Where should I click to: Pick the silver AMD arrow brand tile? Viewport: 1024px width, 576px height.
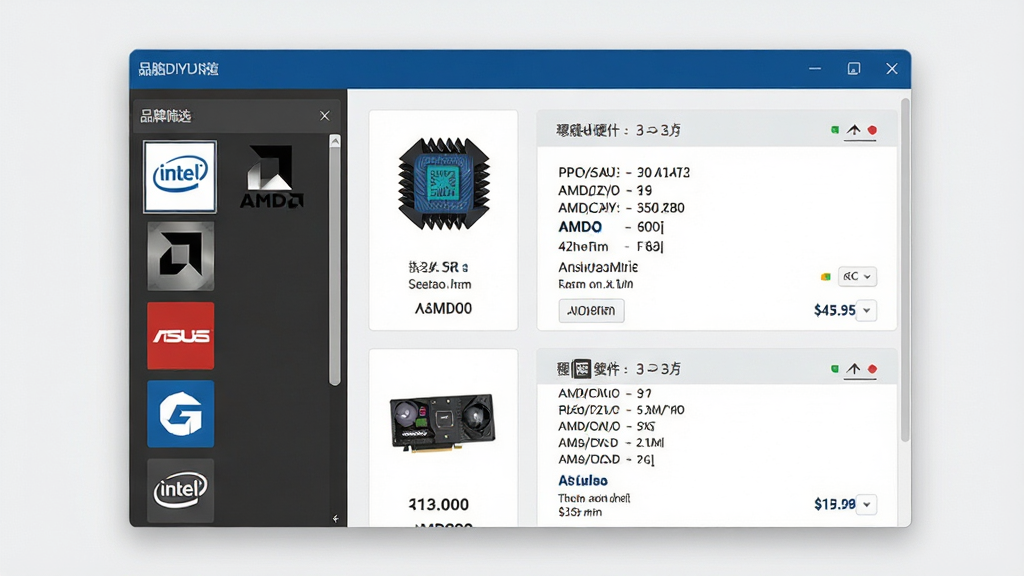click(180, 256)
